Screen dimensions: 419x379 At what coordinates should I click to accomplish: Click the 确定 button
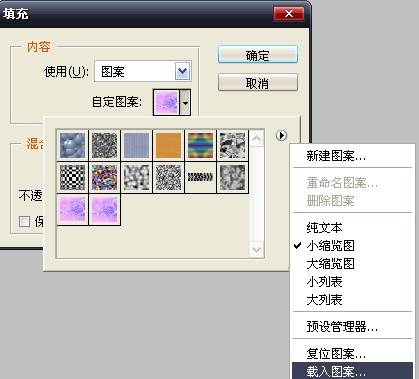point(258,54)
